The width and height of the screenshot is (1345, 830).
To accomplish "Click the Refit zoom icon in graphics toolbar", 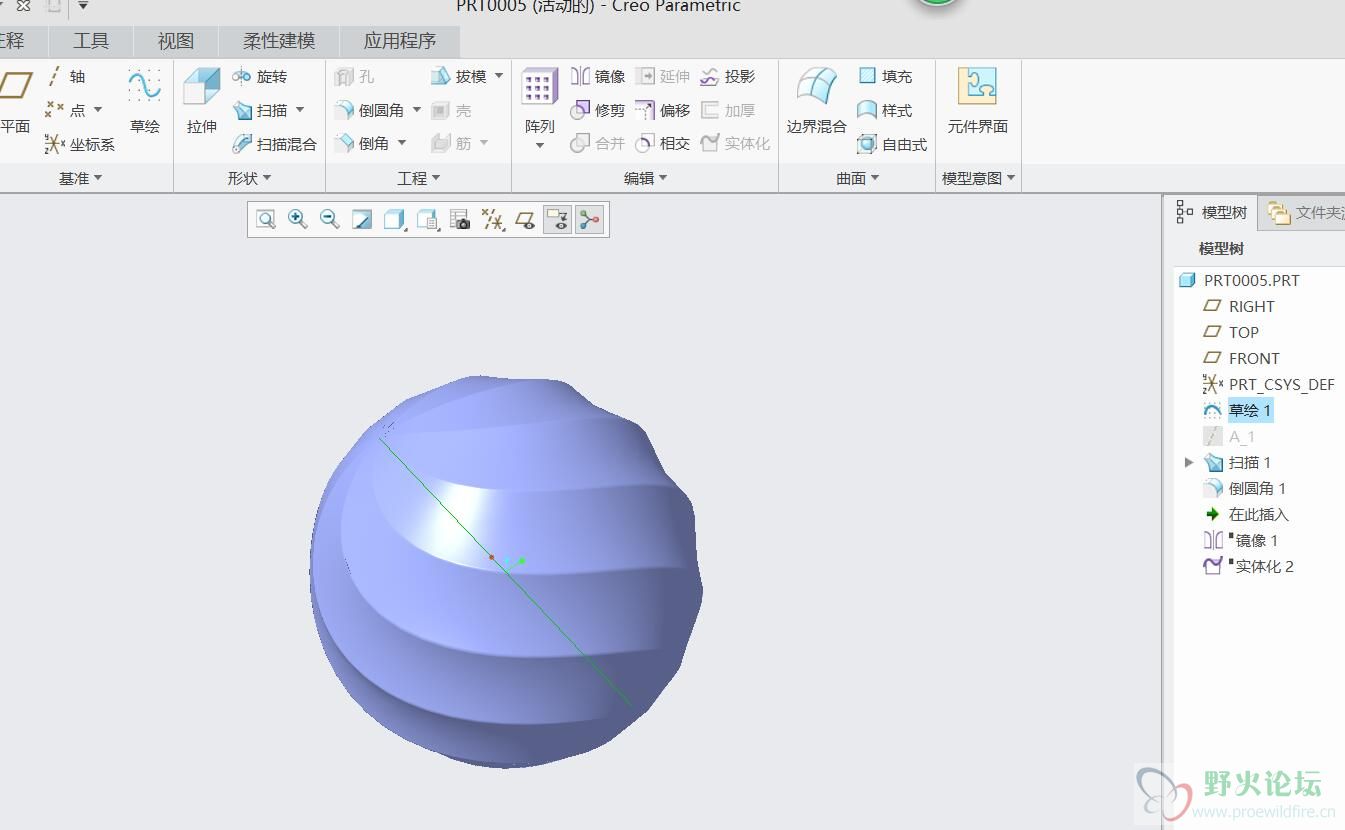I will pos(266,220).
